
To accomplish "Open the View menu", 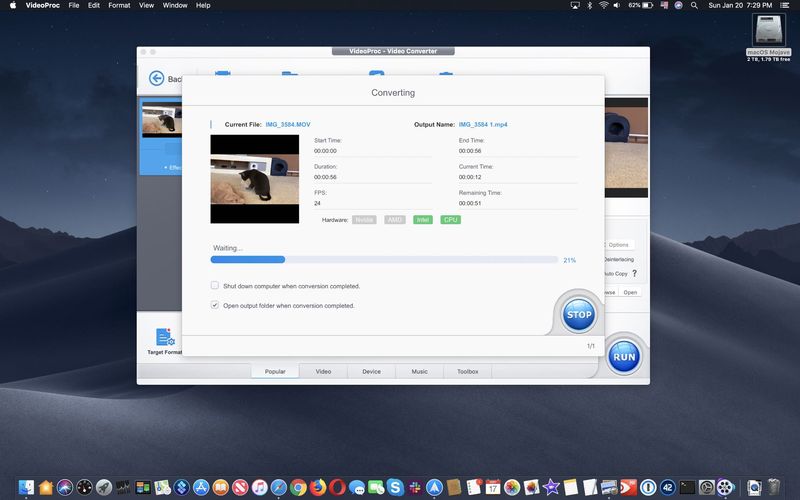I will 146,5.
